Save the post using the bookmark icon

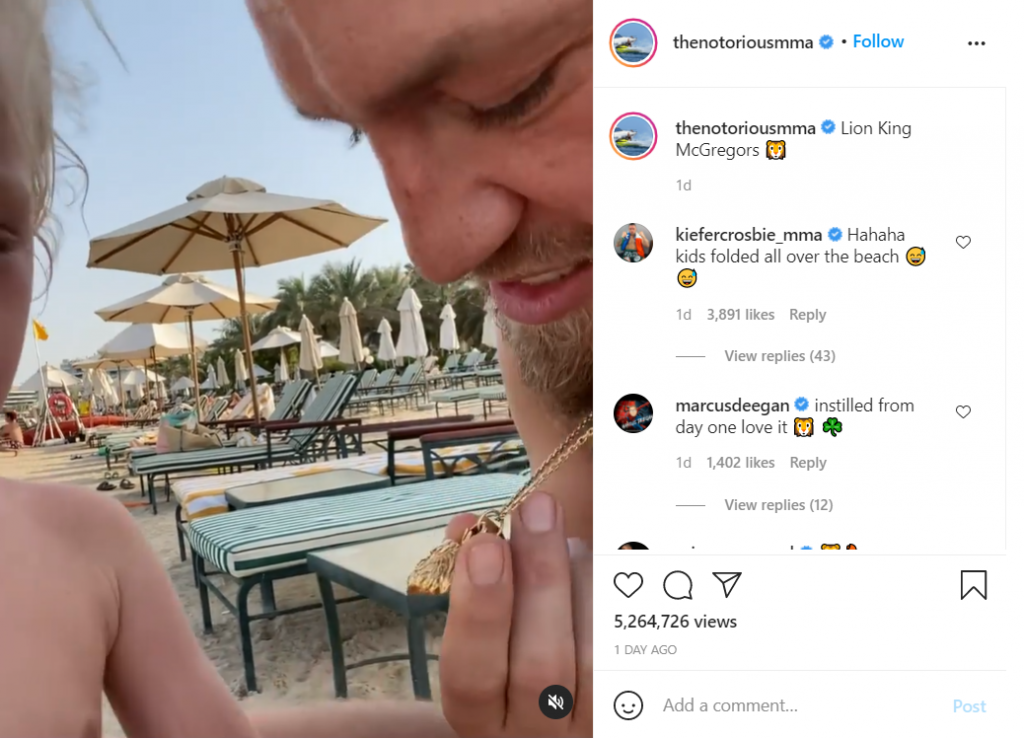click(971, 586)
